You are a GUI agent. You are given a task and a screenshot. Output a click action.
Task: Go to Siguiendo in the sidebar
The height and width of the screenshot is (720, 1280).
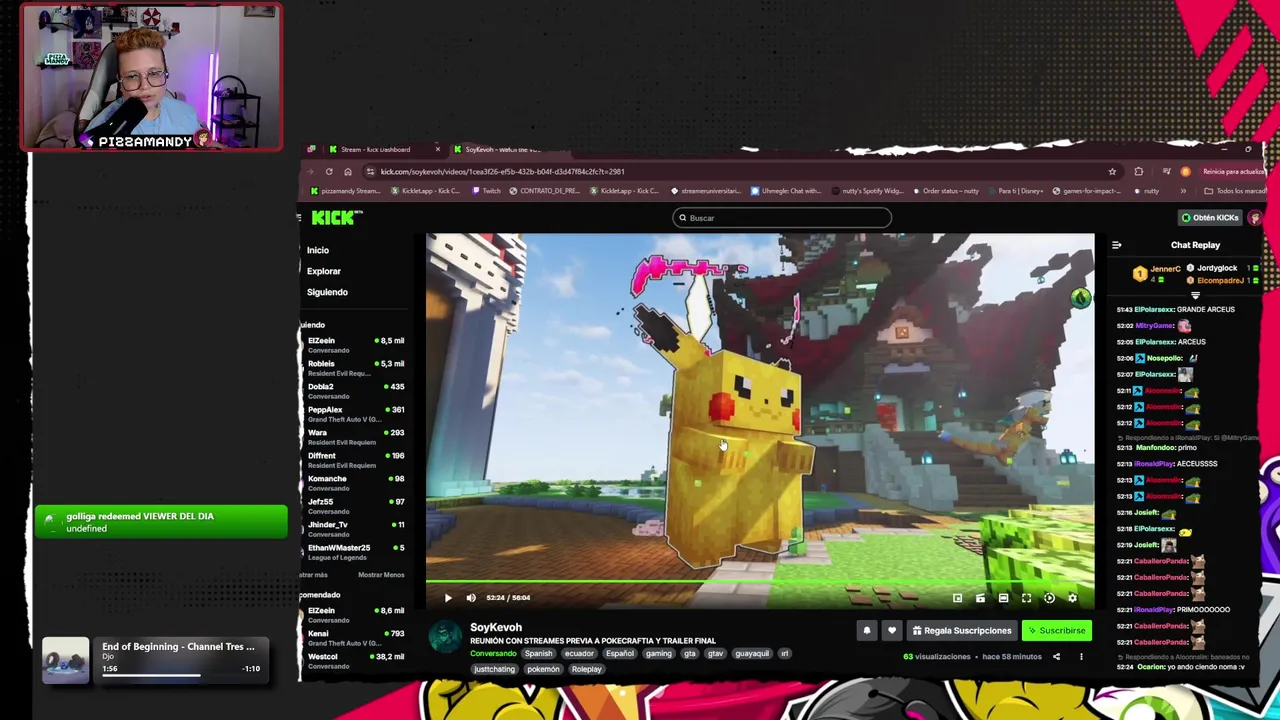tap(327, 292)
